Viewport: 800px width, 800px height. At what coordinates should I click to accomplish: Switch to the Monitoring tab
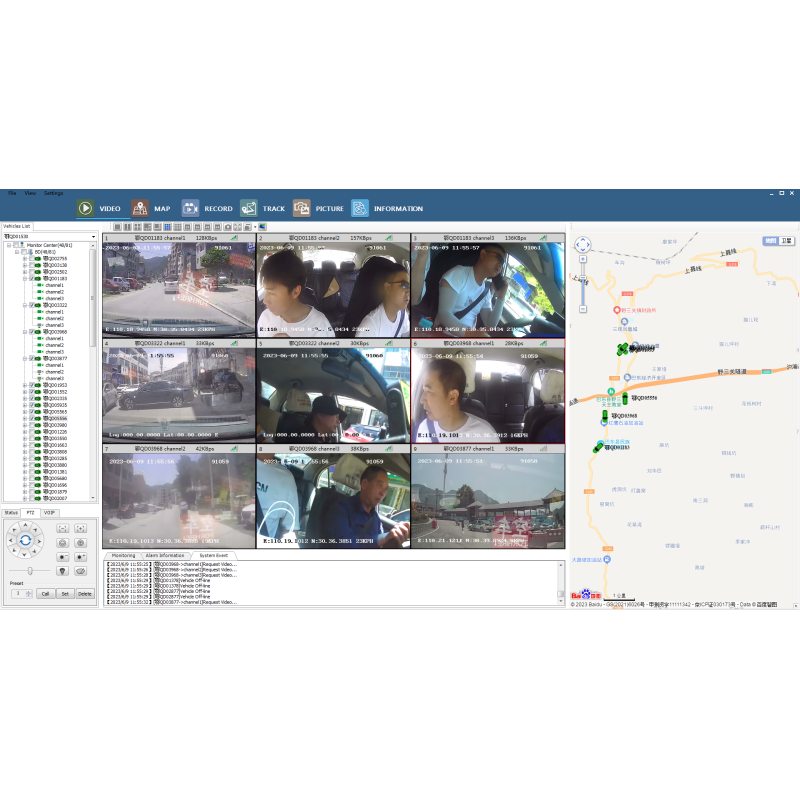pos(123,556)
